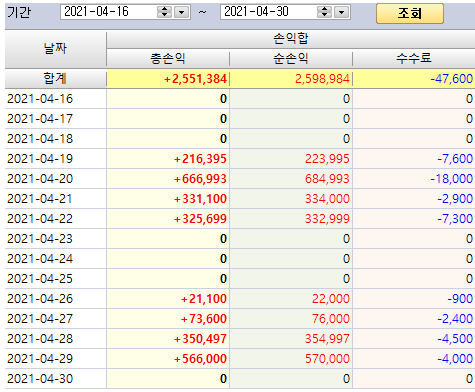Click the 순손익 column header

291,59
